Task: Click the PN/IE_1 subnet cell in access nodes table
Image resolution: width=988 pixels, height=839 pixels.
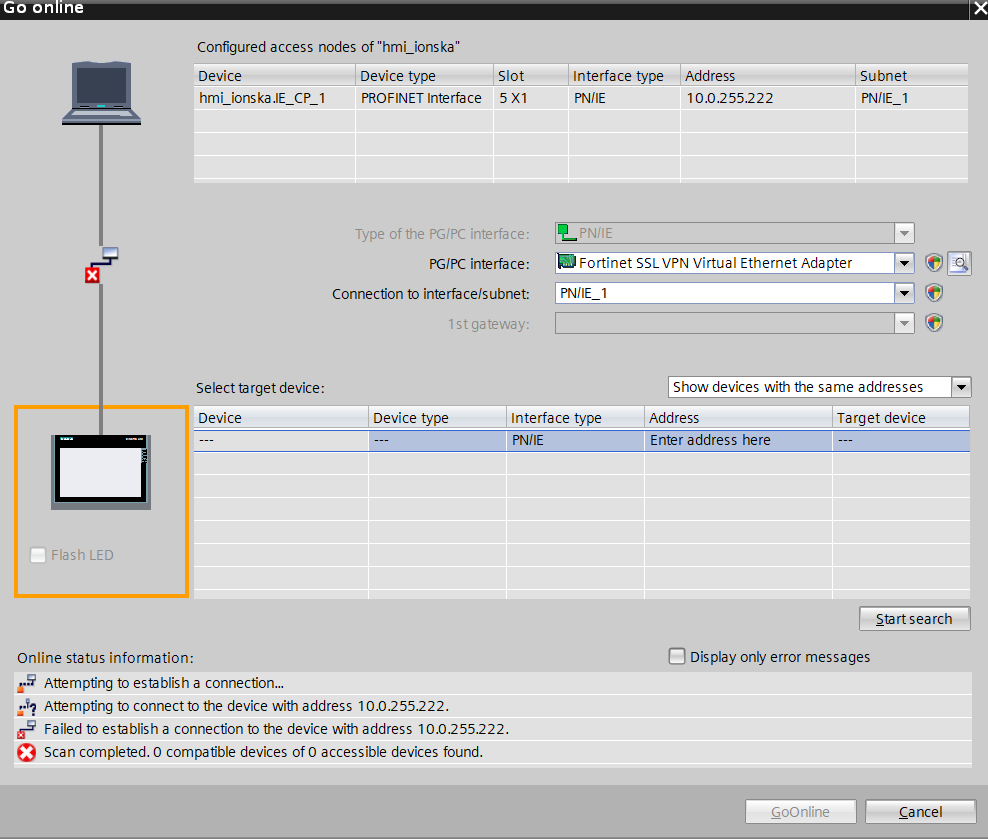Action: [911, 98]
